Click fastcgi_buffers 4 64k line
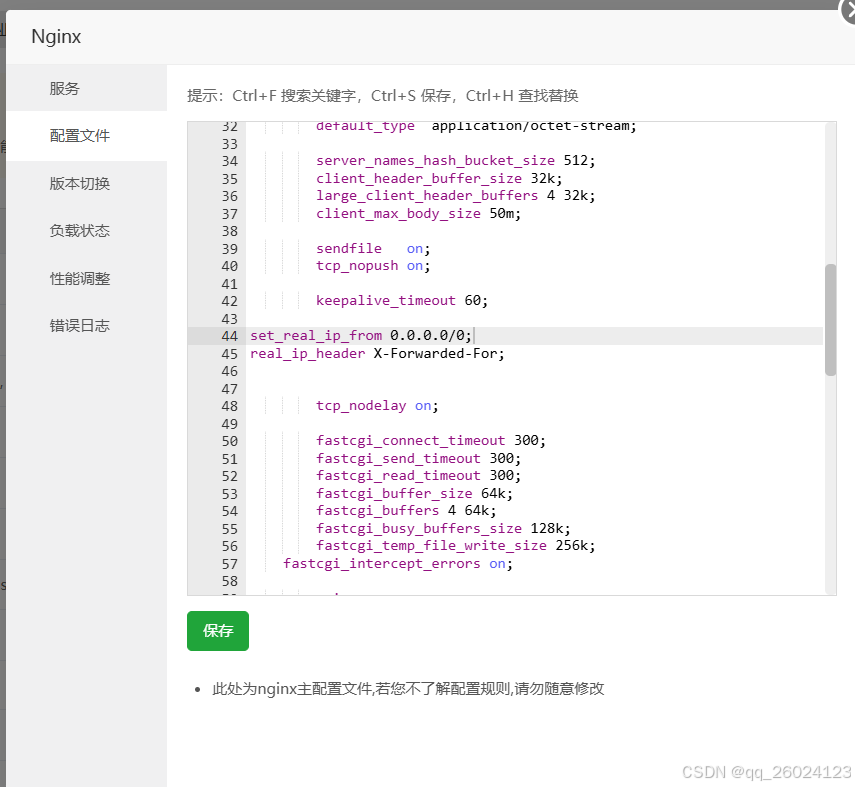The image size is (855, 787). [x=406, y=510]
